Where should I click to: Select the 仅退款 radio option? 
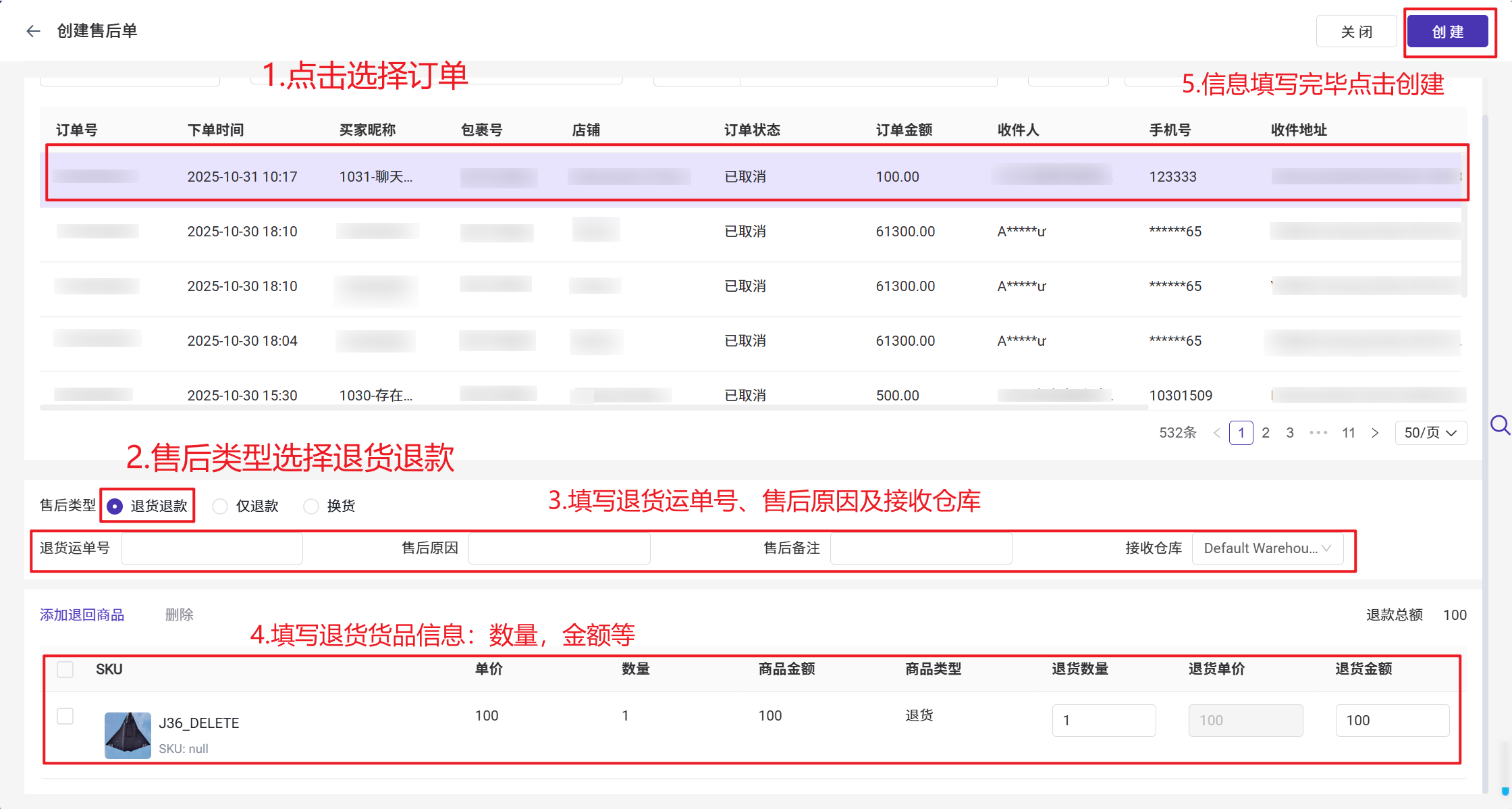pos(220,506)
